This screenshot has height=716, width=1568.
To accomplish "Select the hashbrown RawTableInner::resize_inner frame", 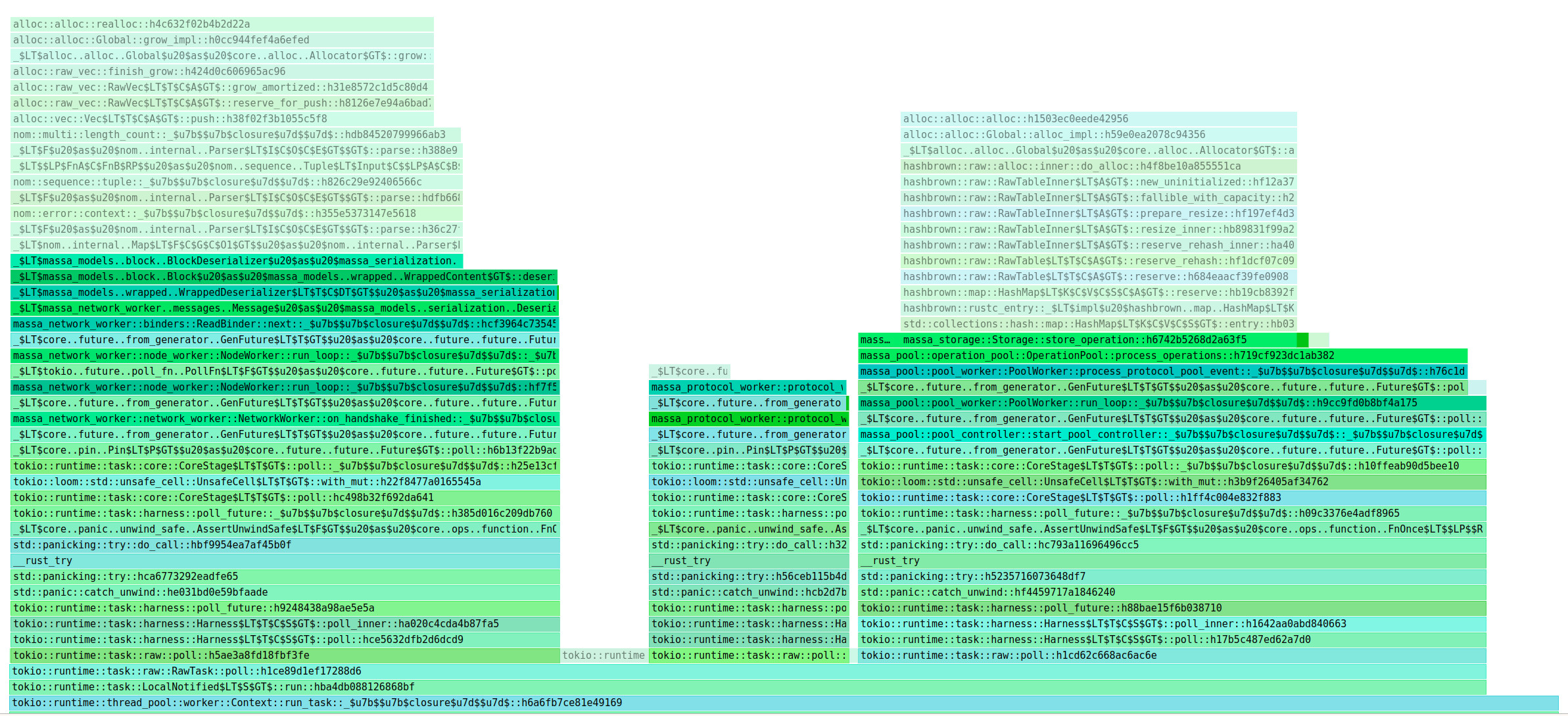I will [1098, 229].
